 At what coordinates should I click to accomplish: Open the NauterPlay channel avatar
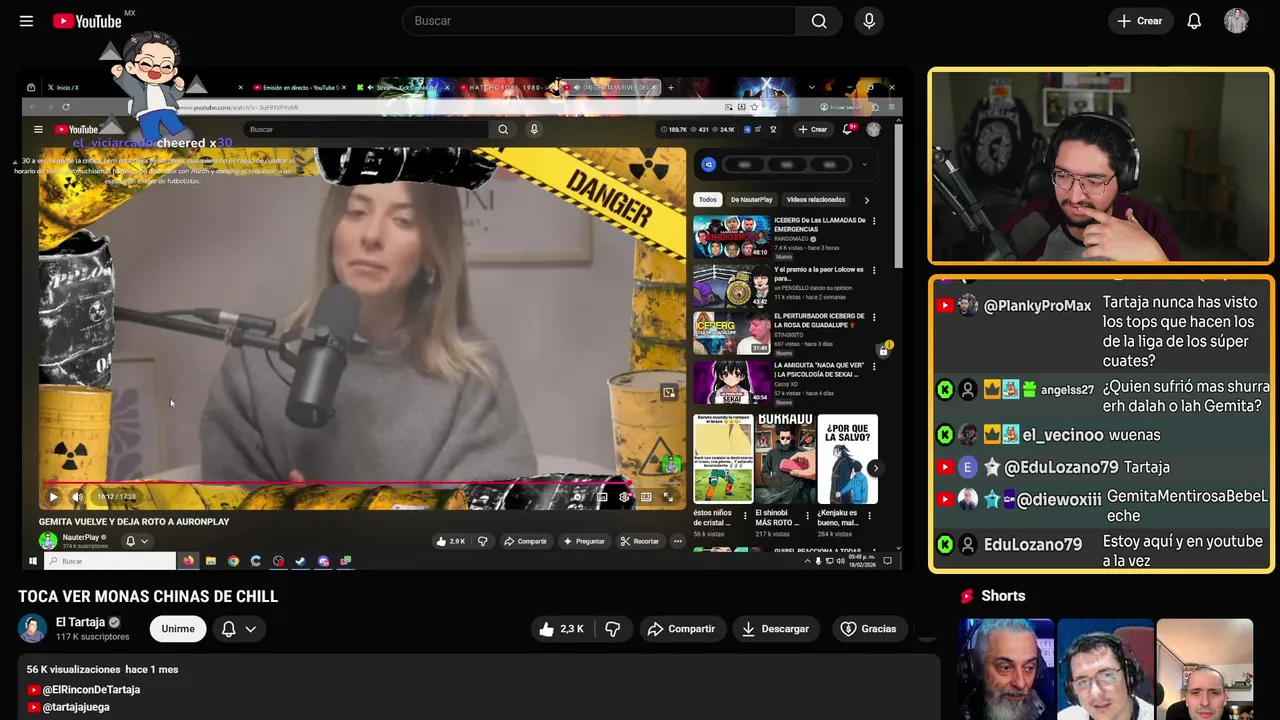pos(47,541)
